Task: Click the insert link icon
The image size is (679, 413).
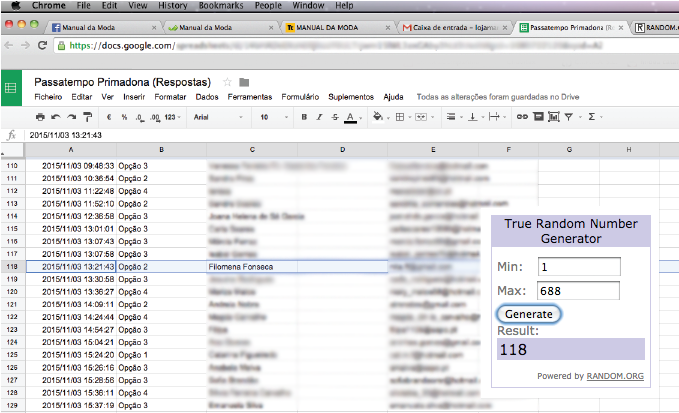Action: 521,117
